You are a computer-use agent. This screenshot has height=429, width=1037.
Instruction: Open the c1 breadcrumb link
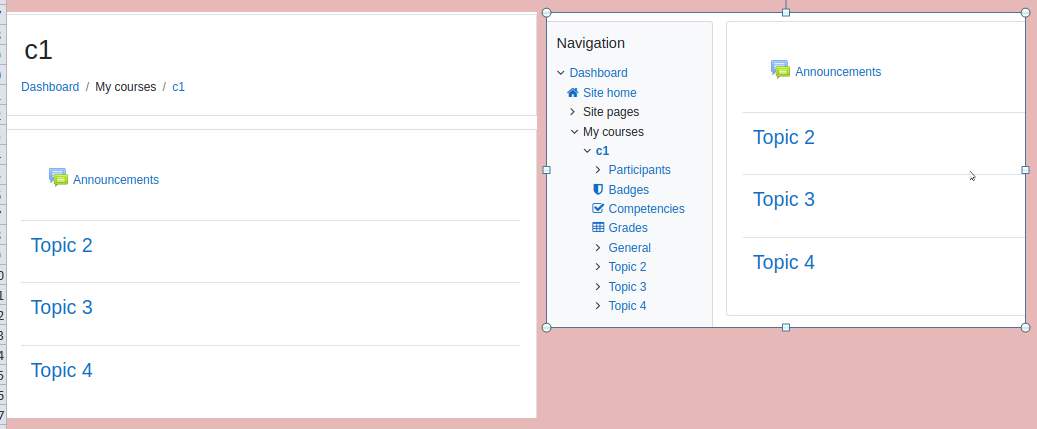[x=179, y=87]
